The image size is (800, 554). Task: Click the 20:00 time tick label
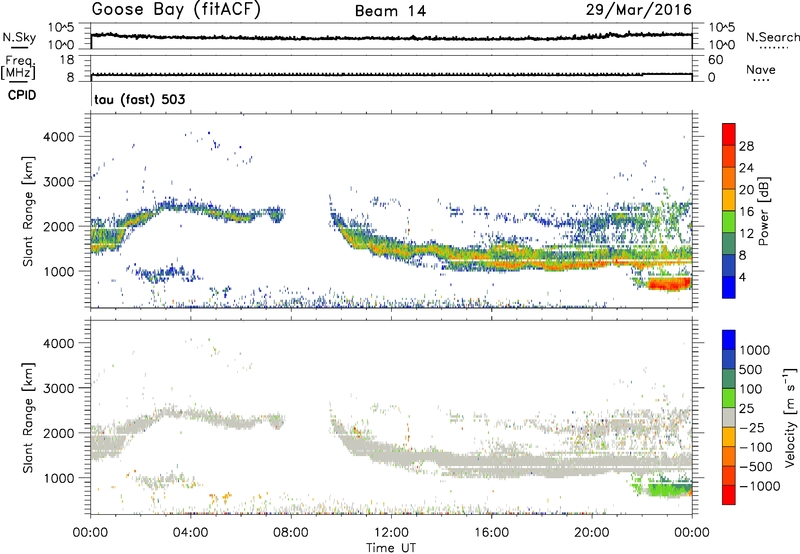click(591, 533)
